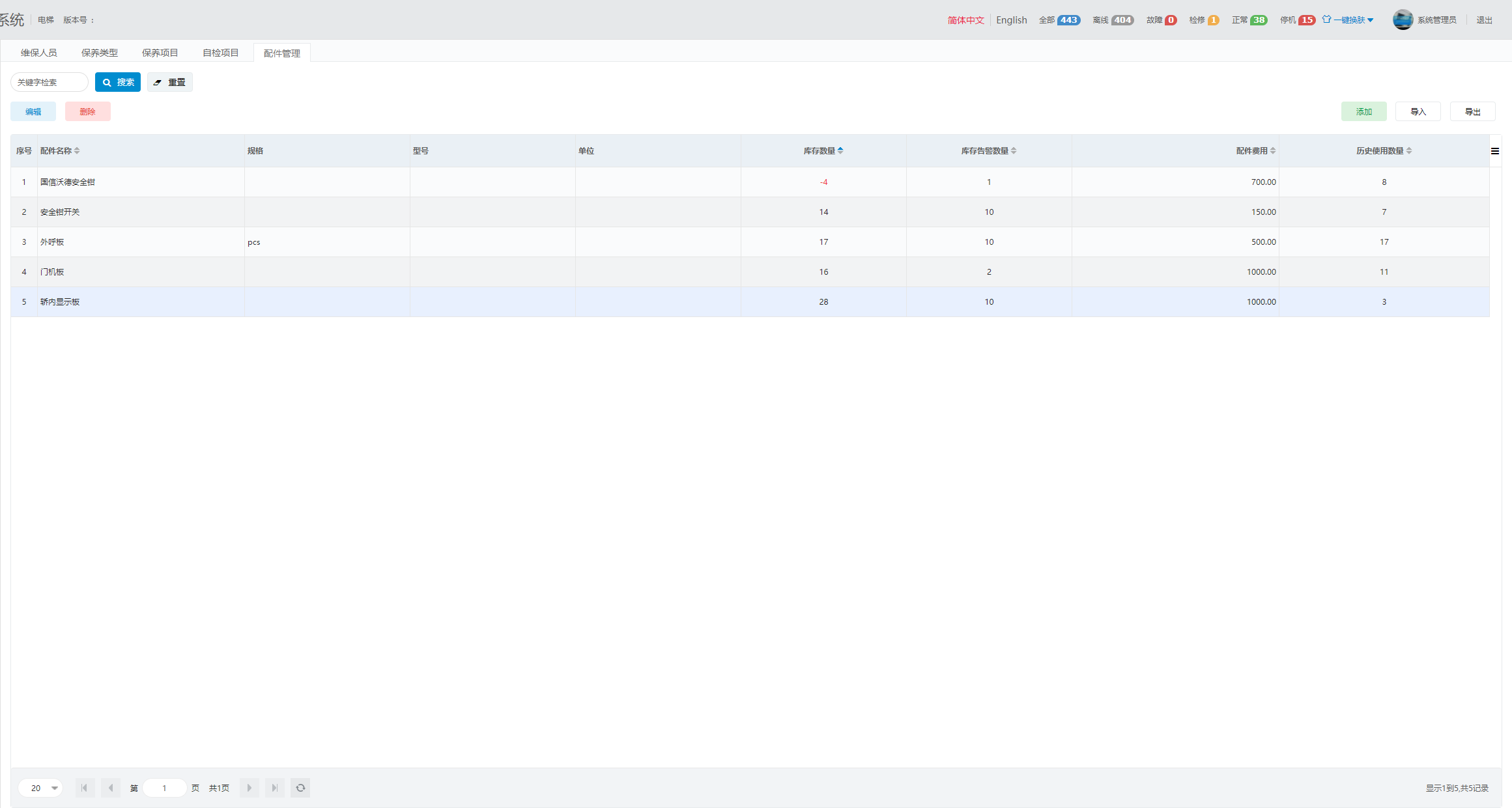Click the refresh table icon
This screenshot has height=808, width=1512.
pos(300,788)
